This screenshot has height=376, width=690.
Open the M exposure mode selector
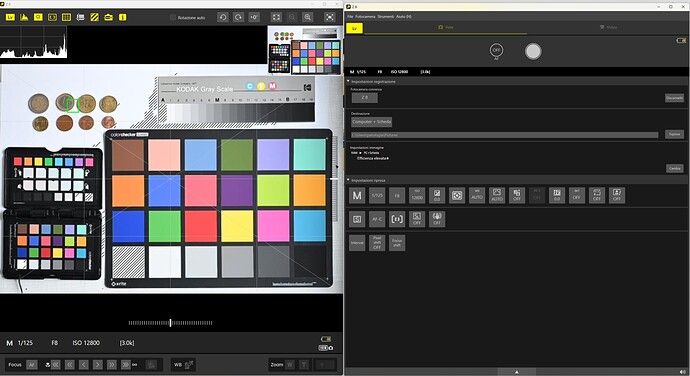tap(357, 195)
